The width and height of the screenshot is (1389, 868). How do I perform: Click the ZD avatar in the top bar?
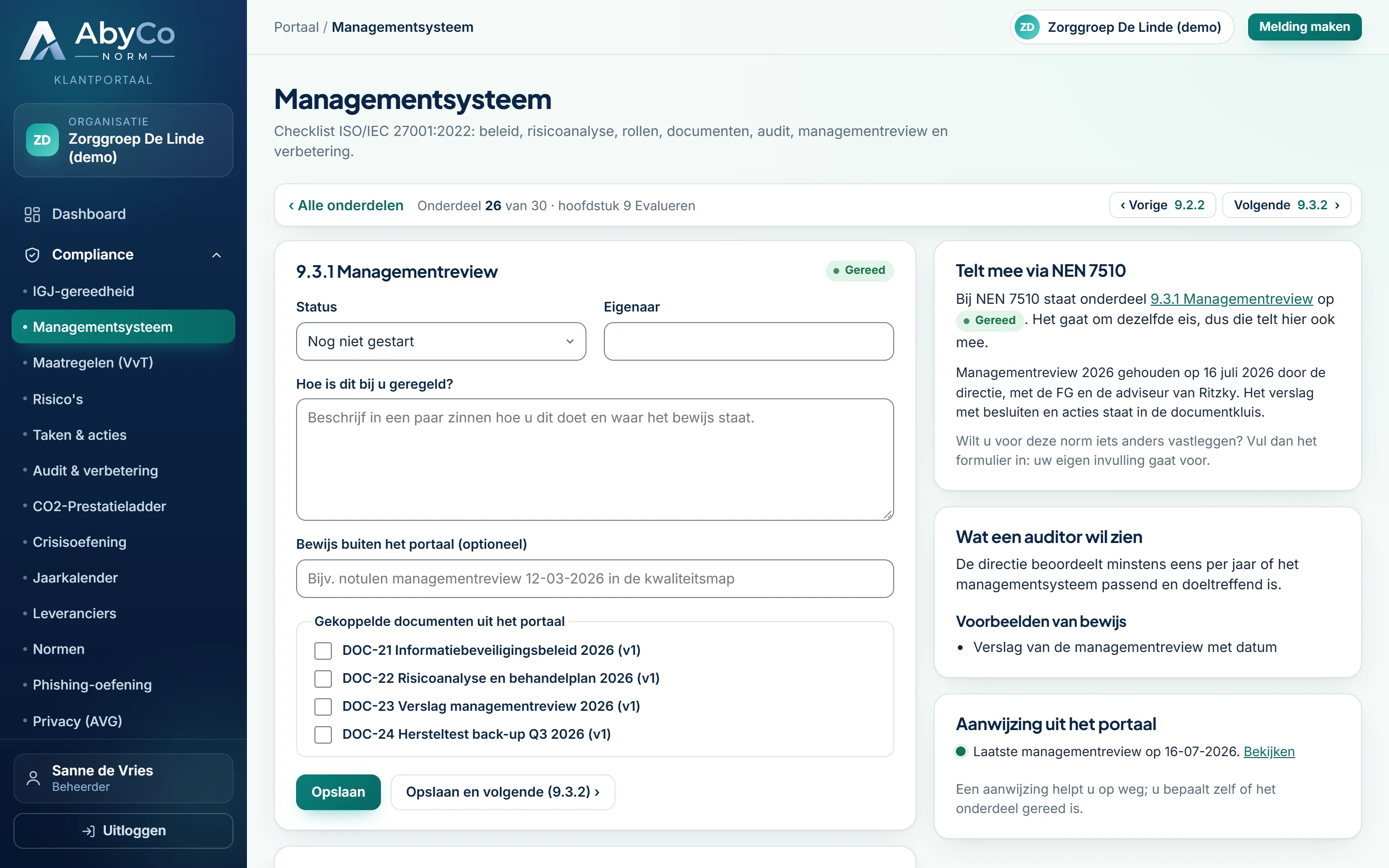(x=1027, y=27)
